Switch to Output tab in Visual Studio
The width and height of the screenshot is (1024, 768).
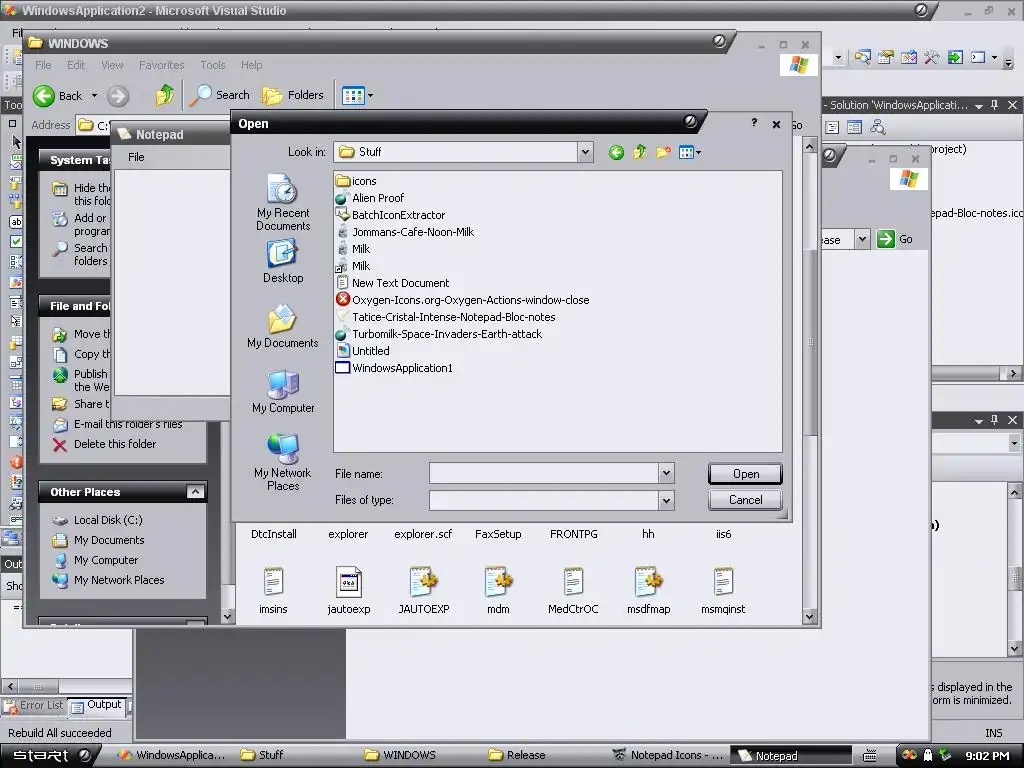[97, 705]
